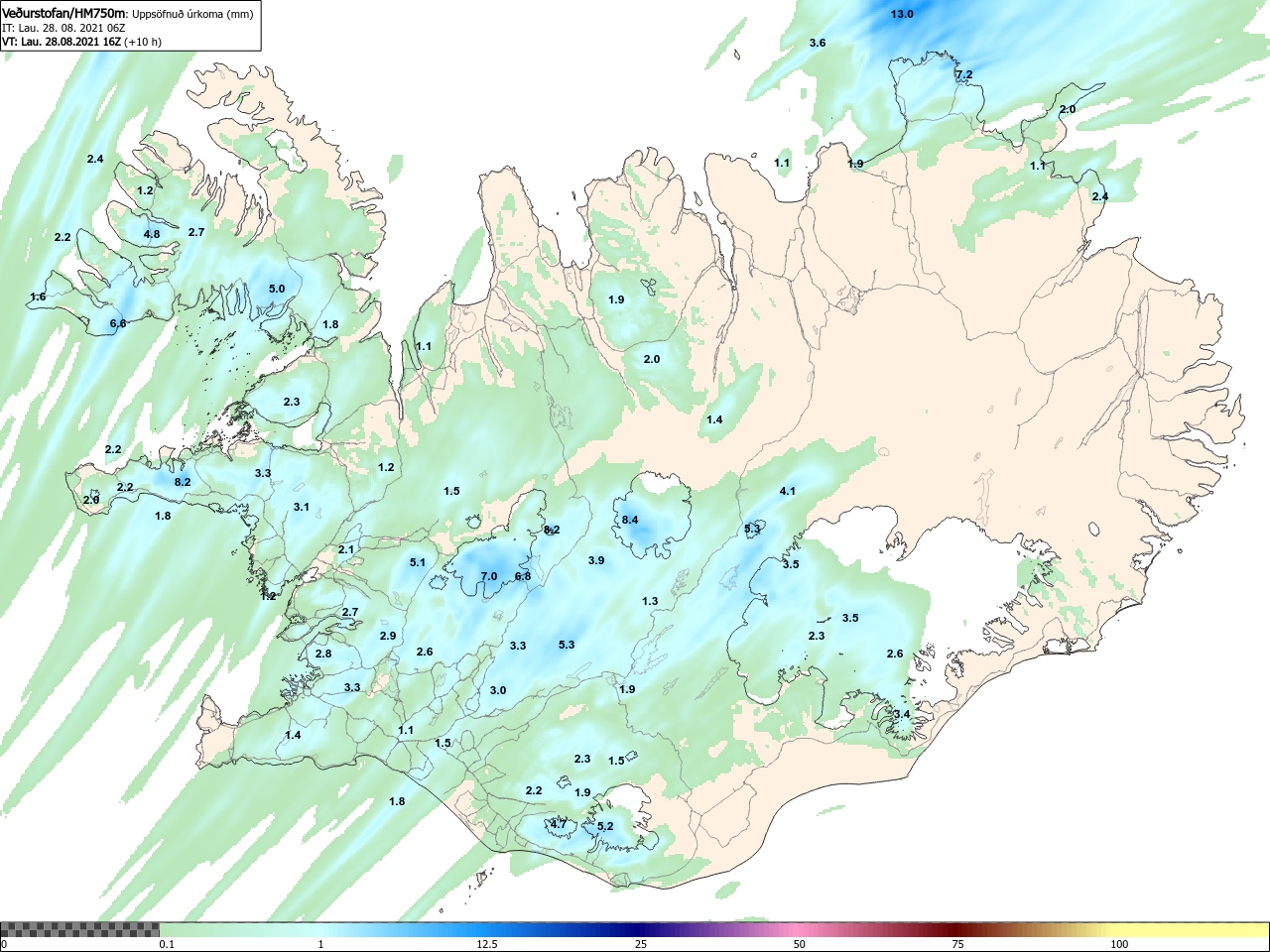Click the 'VT: Lau. 28.08.2021 16Z (+10 h)' line
The image size is (1270, 952).
(x=81, y=42)
